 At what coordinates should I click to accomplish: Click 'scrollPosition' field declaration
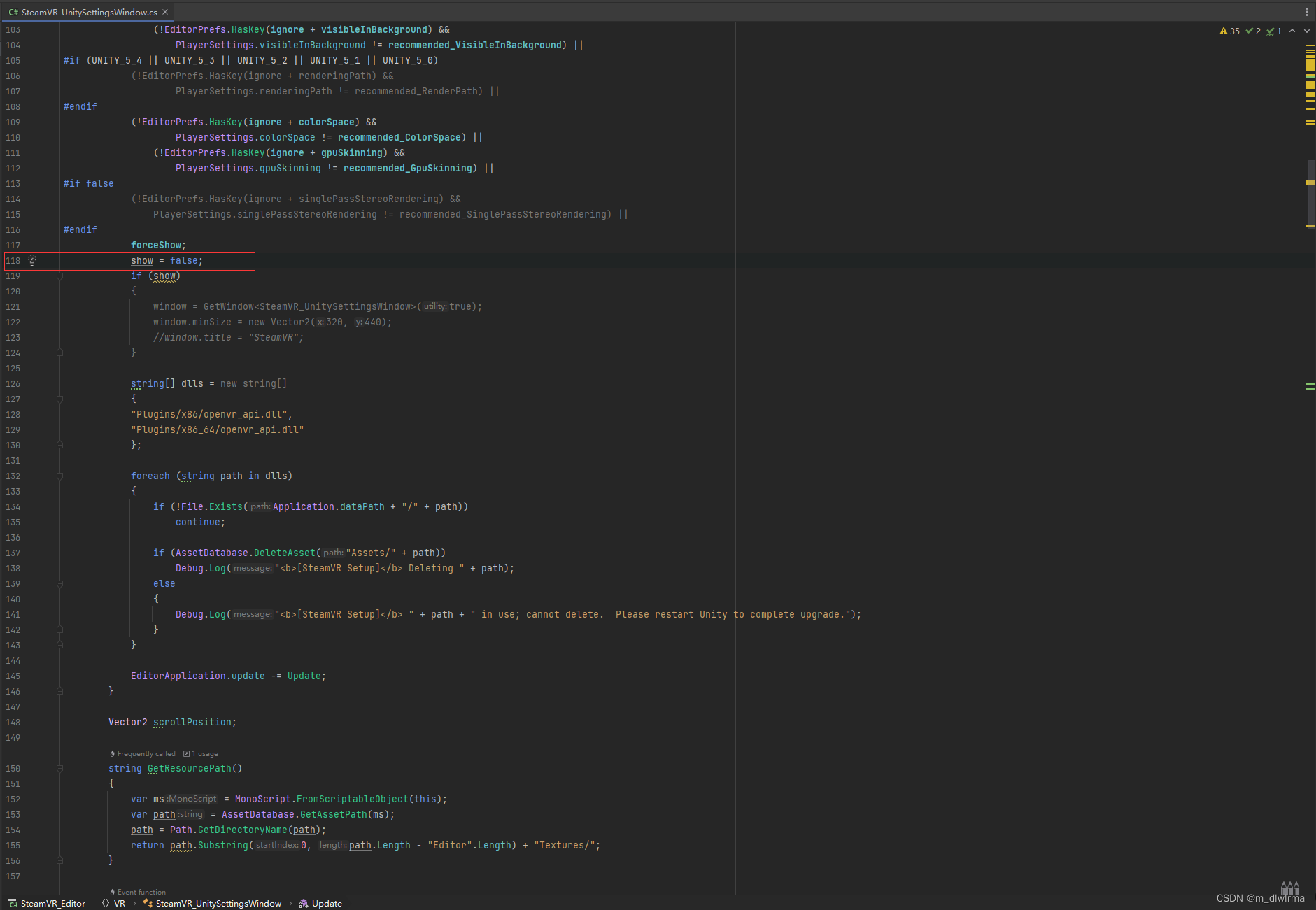[x=192, y=722]
